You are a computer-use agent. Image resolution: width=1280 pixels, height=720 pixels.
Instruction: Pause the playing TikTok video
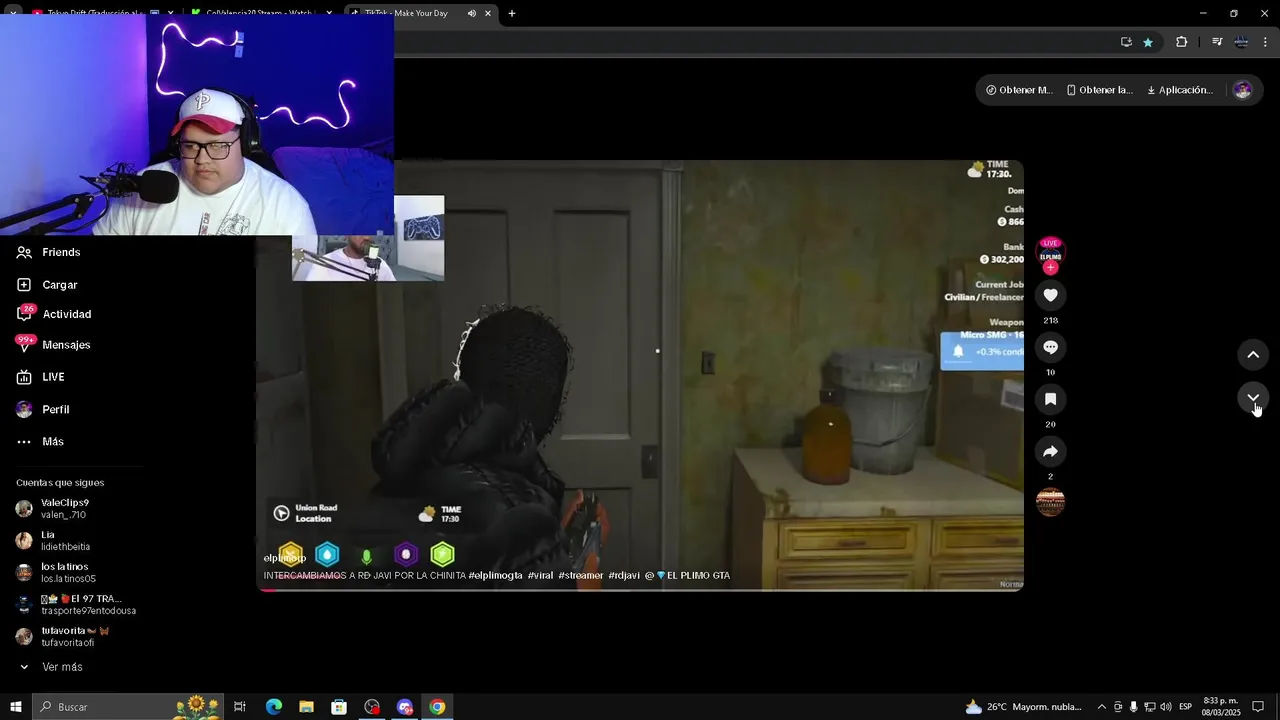640,375
